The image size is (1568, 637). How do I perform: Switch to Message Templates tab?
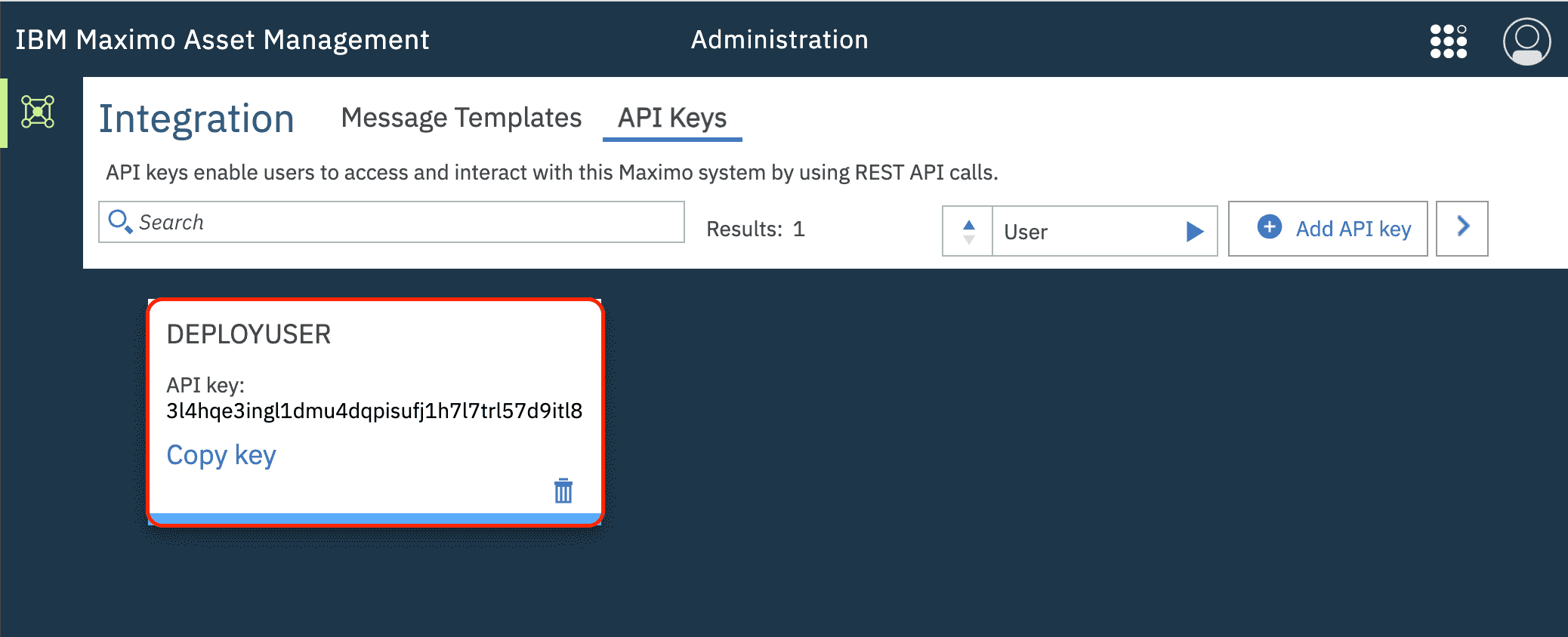point(461,118)
